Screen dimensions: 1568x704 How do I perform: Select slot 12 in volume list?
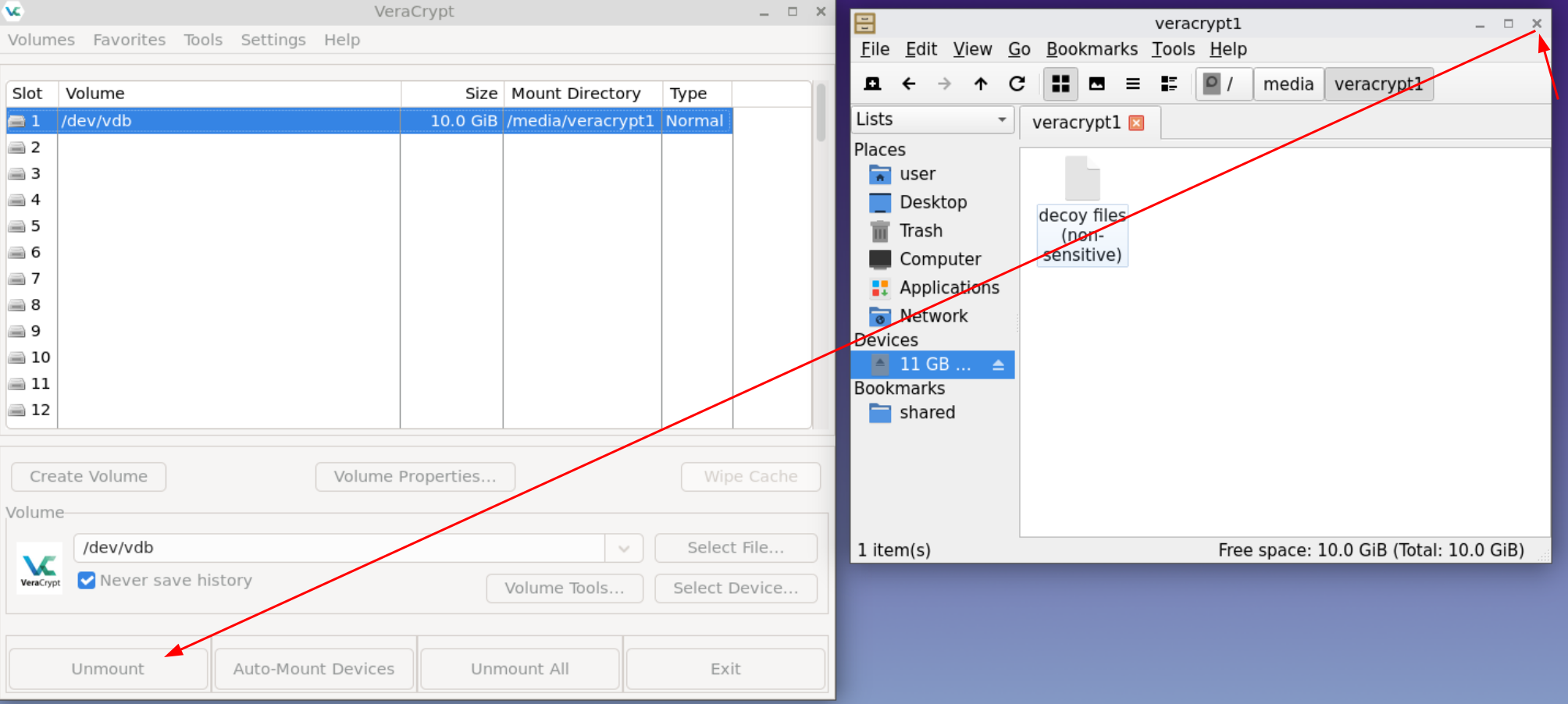click(x=369, y=410)
